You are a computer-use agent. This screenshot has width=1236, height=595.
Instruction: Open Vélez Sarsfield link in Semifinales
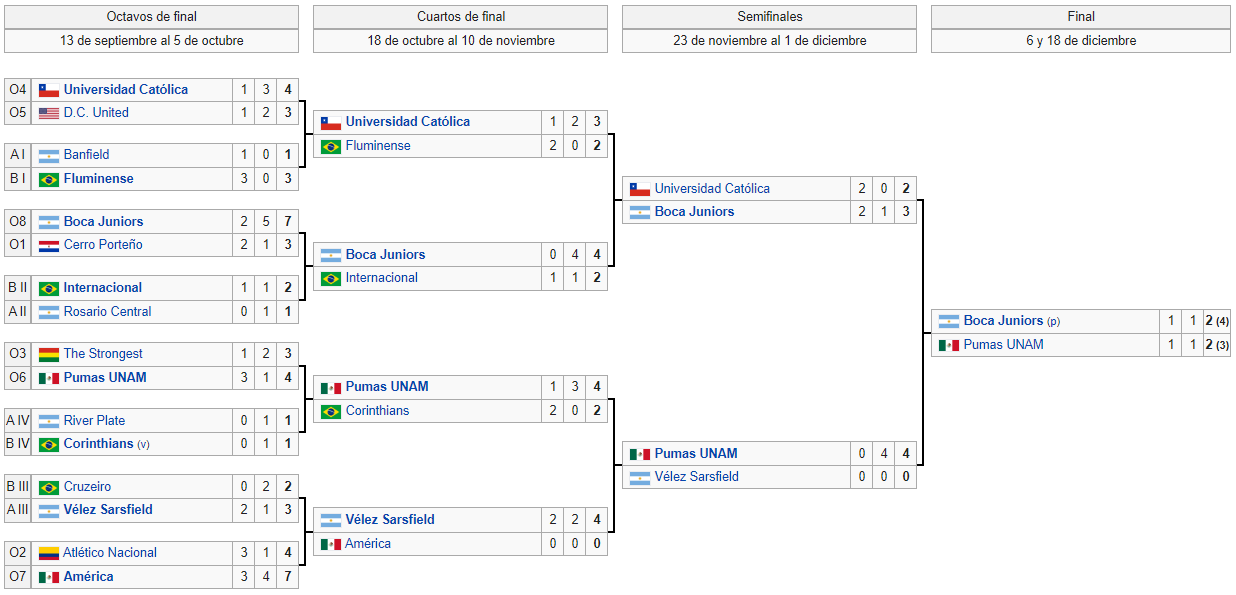click(x=697, y=476)
